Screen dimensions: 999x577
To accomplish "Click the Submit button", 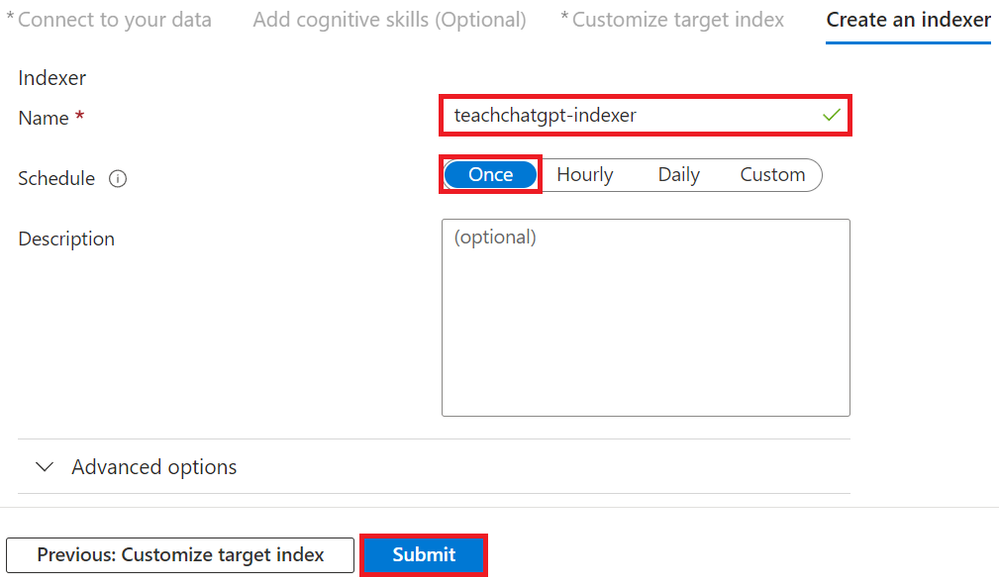I will [424, 555].
